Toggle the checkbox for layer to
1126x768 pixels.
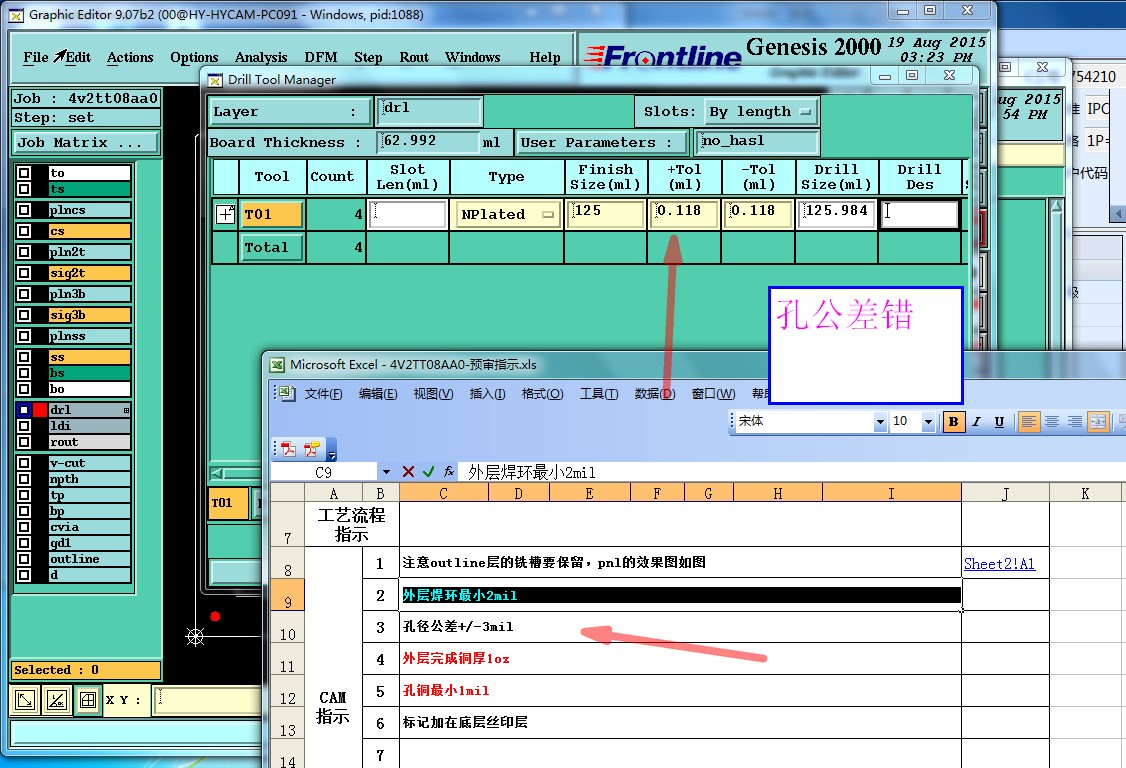24,172
